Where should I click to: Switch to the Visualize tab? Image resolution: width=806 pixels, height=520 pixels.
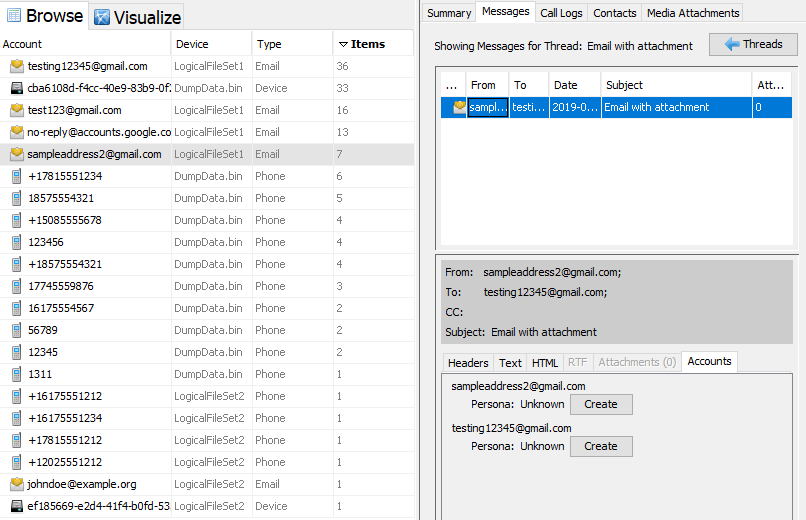click(x=137, y=17)
